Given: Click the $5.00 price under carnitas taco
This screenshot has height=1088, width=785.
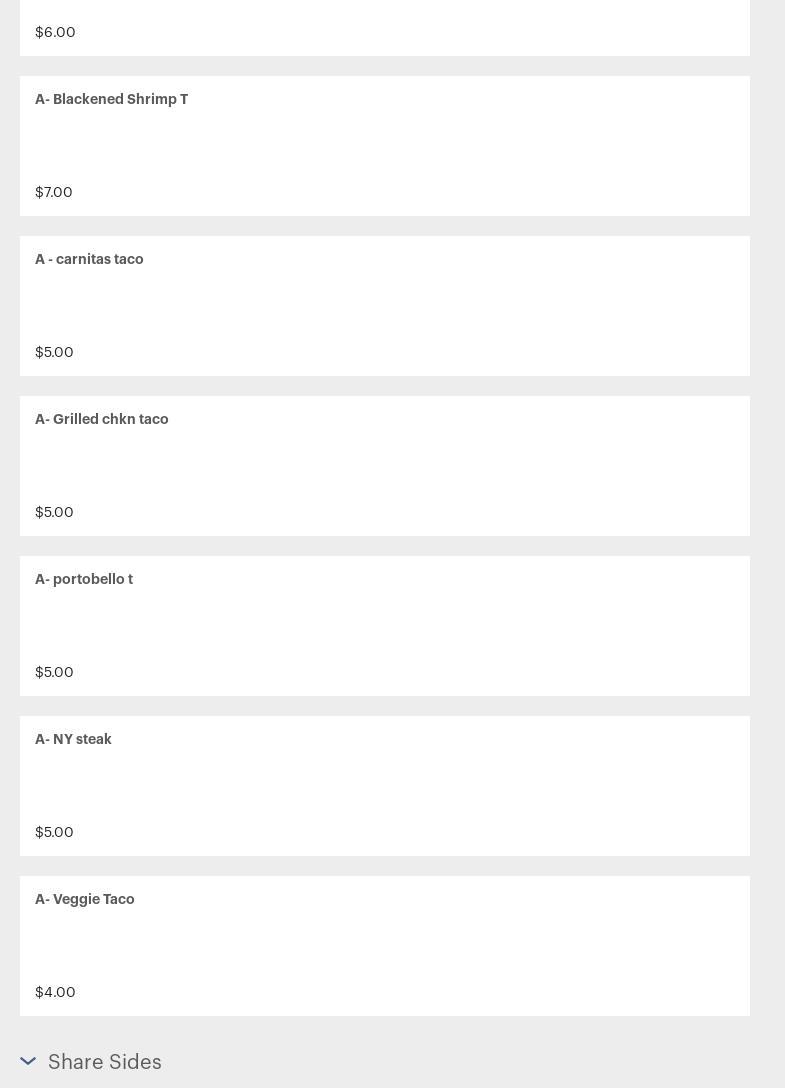Looking at the screenshot, I should [54, 352].
